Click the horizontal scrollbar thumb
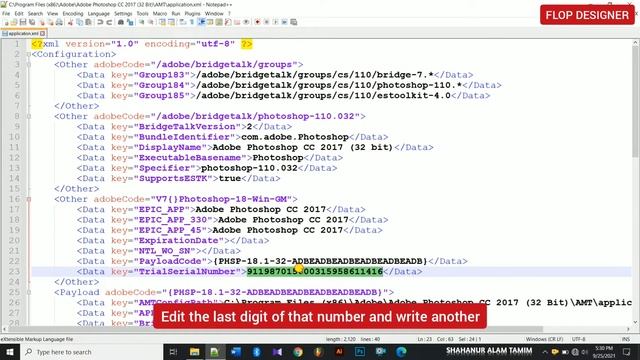Screen dimensions: 640x360 [x=276, y=329]
